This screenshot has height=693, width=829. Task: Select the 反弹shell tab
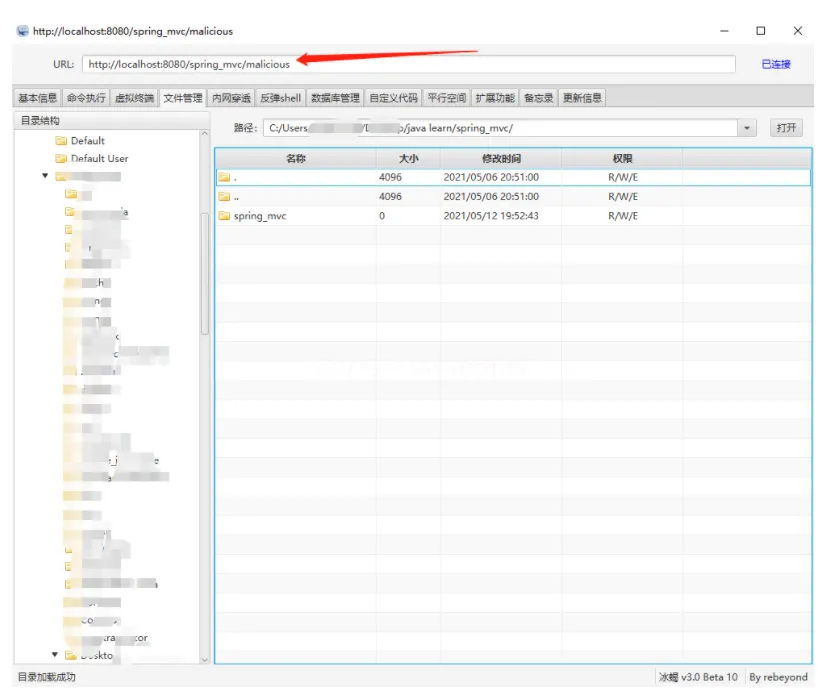(280, 98)
